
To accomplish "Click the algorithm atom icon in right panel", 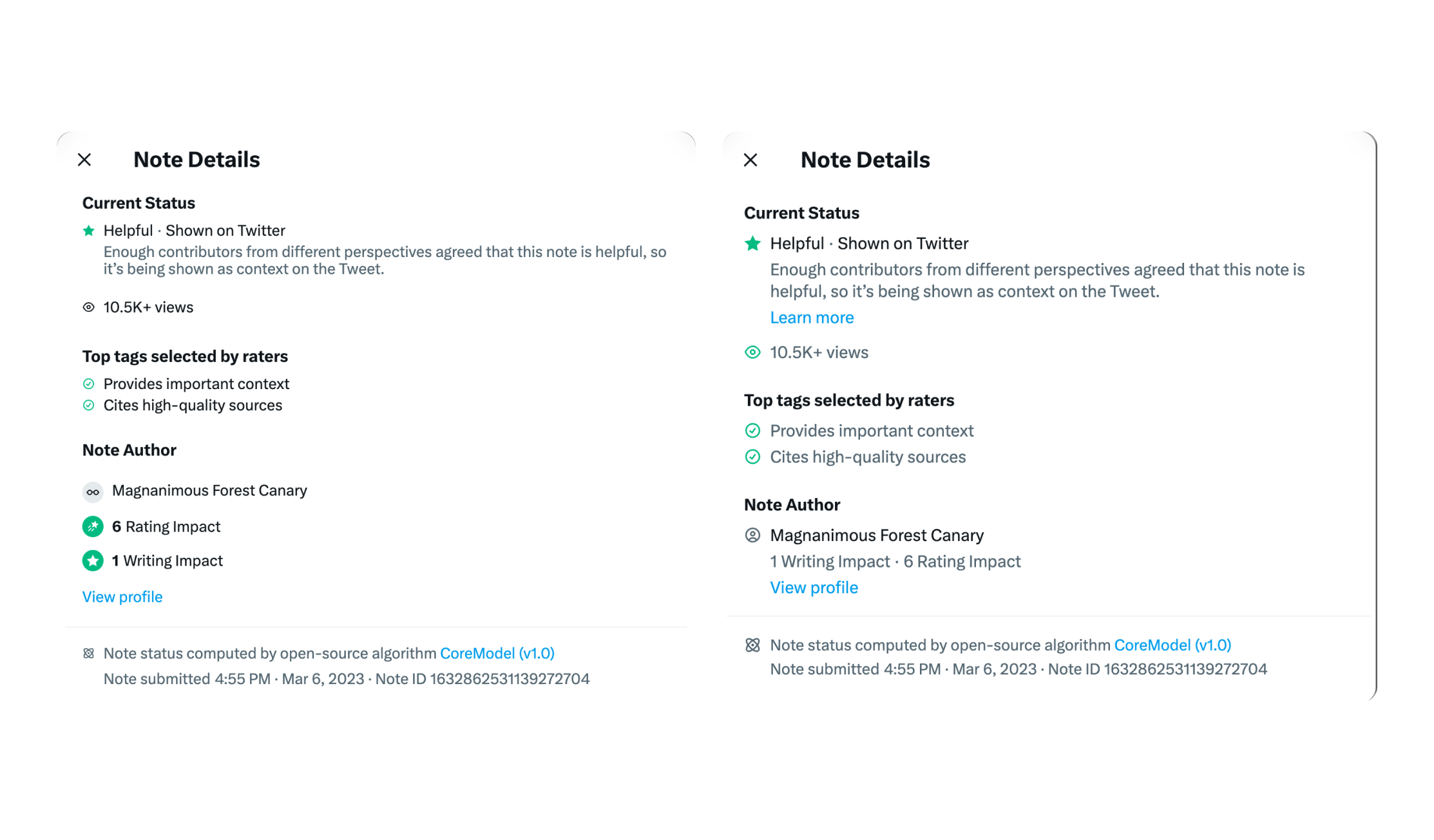I will click(x=752, y=645).
